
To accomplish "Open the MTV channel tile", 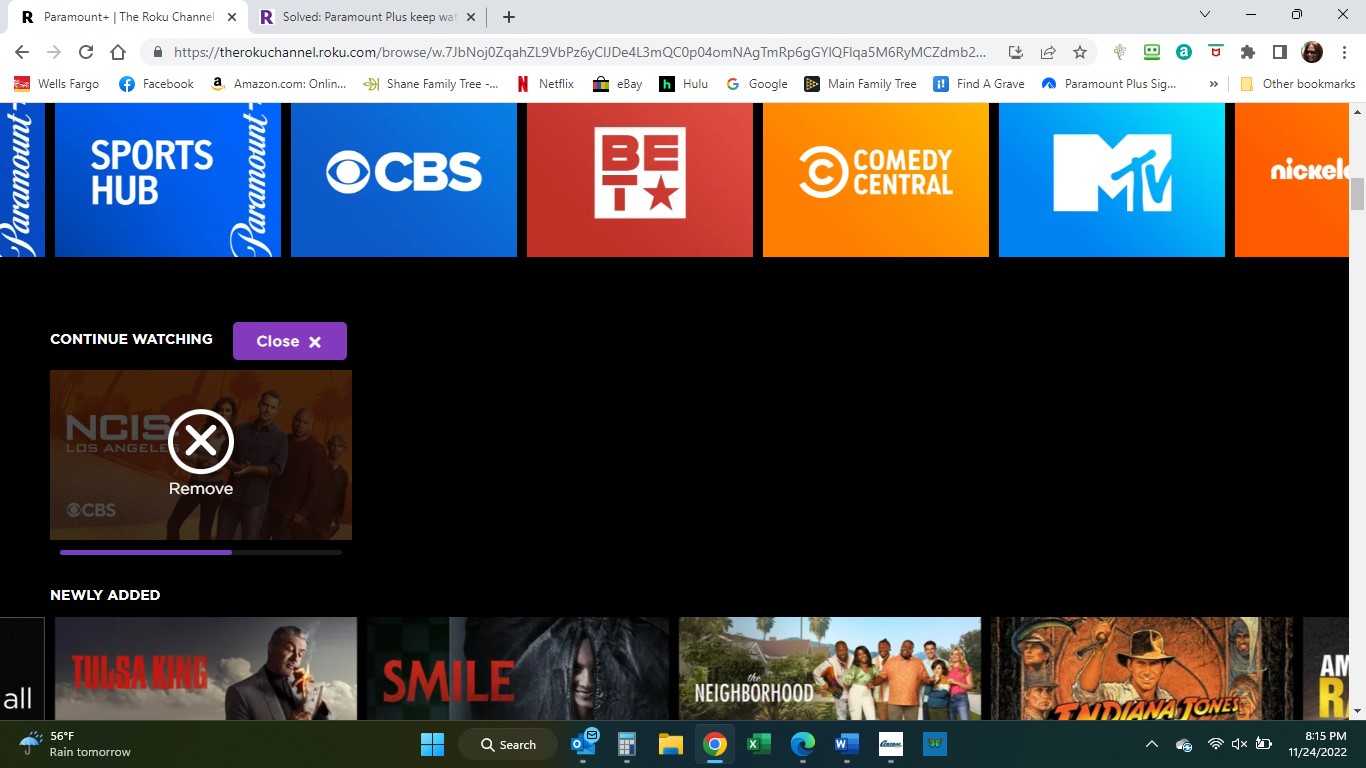I will [1112, 180].
